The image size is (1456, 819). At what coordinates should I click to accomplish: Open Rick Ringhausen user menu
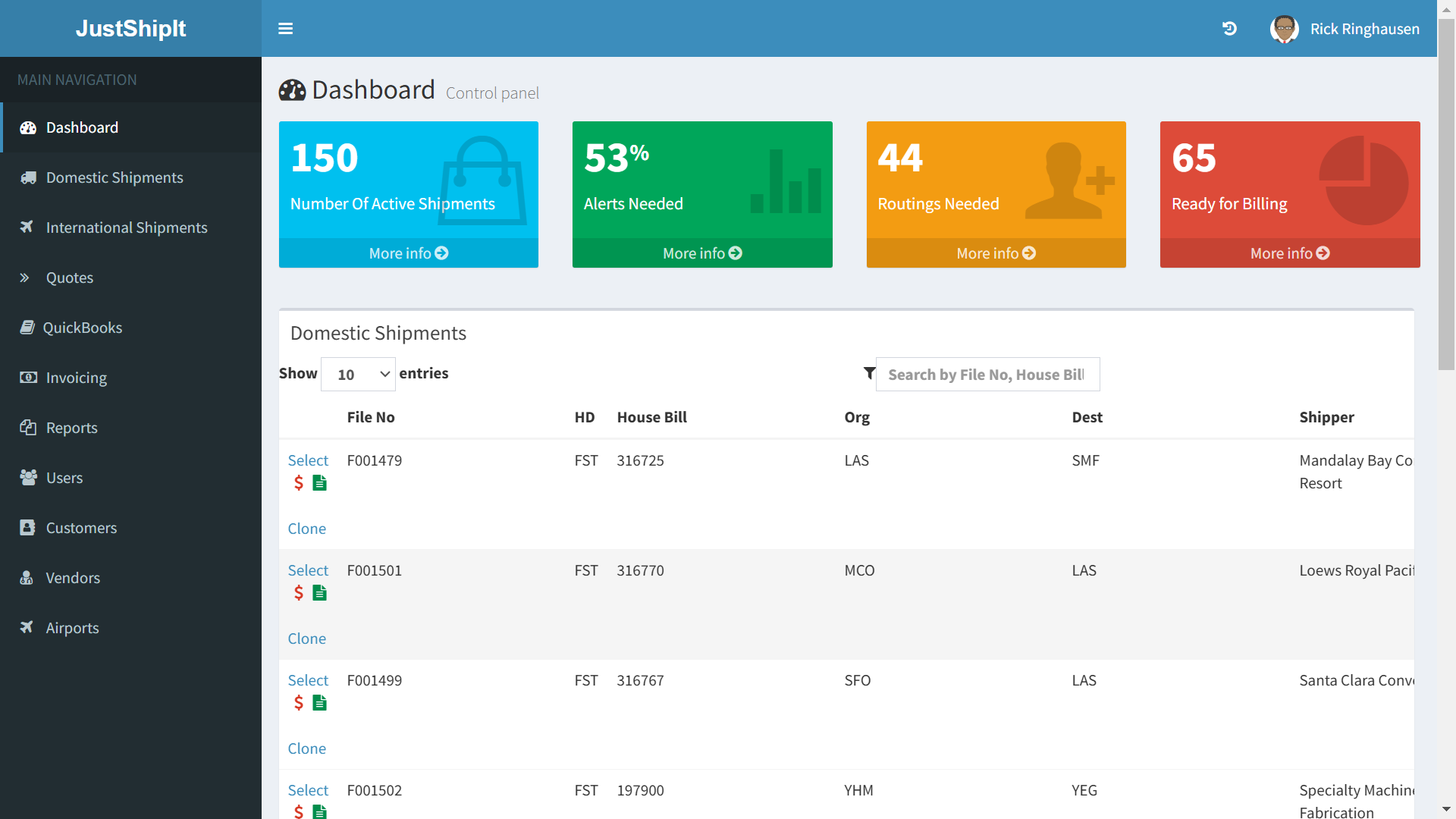point(1345,29)
